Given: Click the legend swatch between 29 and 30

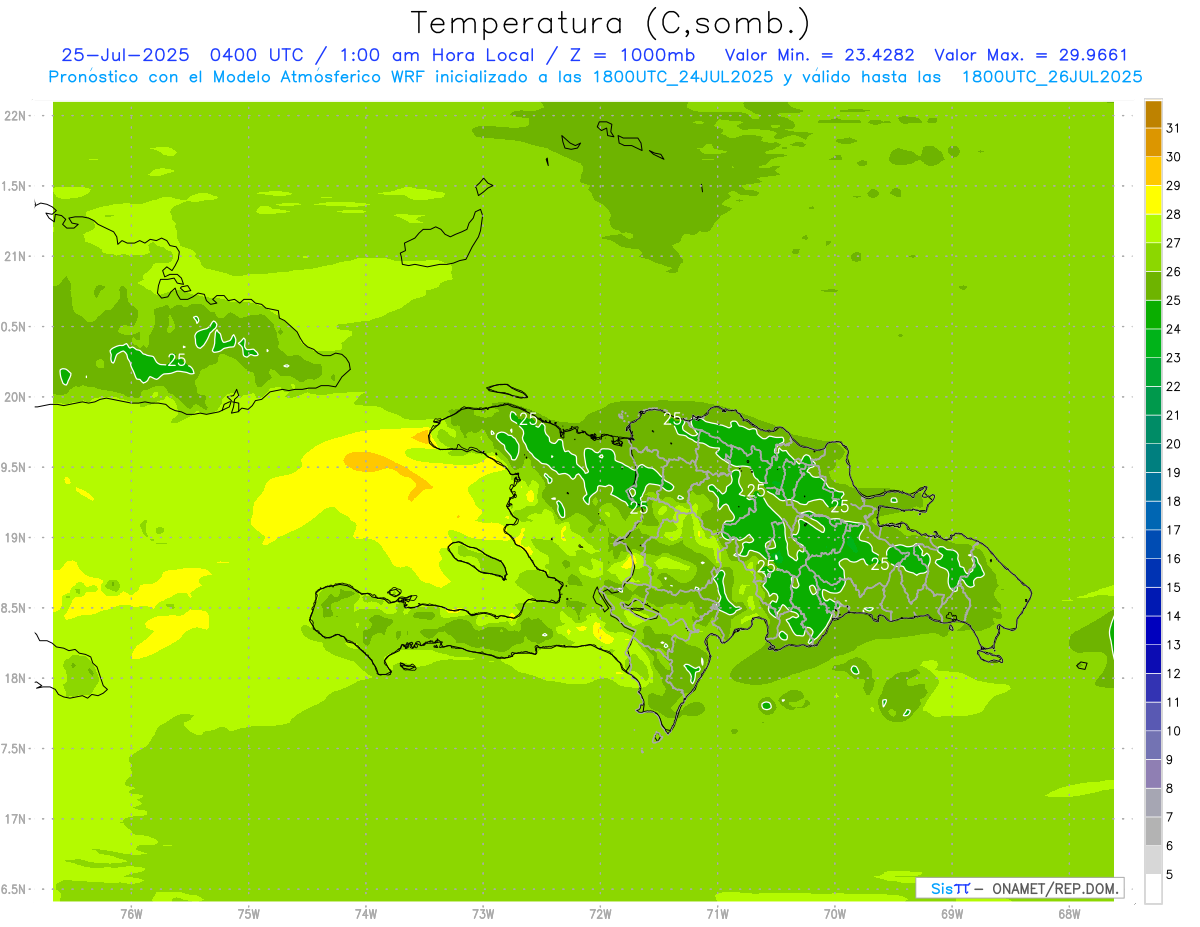Looking at the screenshot, I should [x=1153, y=171].
